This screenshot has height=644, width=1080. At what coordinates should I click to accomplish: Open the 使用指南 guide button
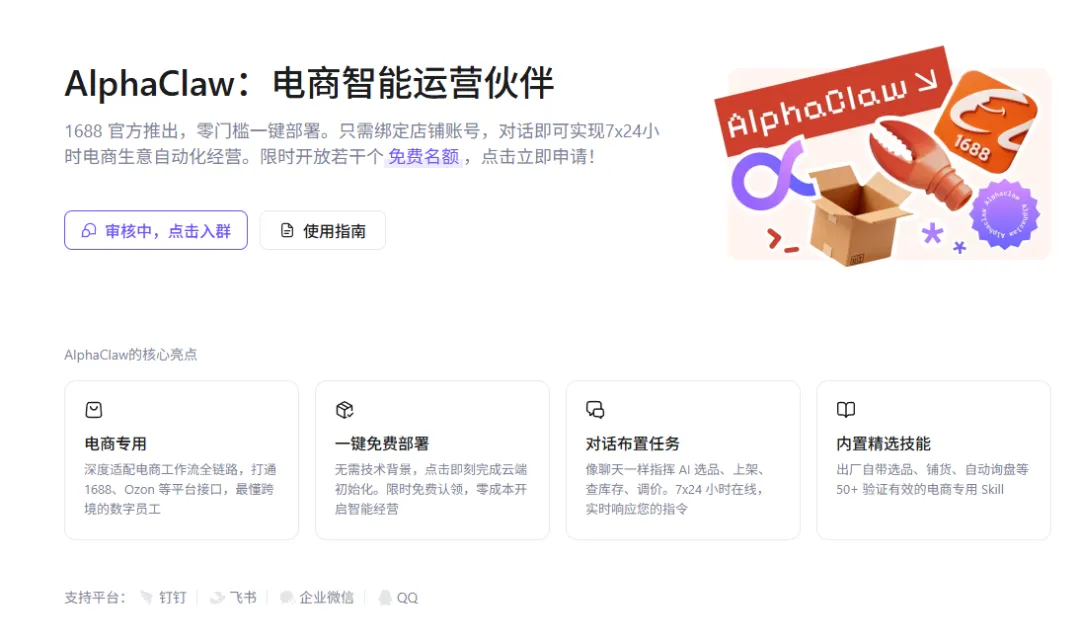tap(322, 230)
